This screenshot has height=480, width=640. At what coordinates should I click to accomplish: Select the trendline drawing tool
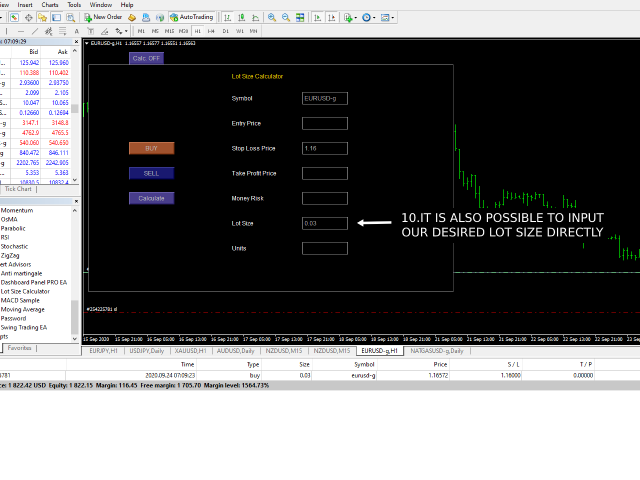tap(35, 31)
